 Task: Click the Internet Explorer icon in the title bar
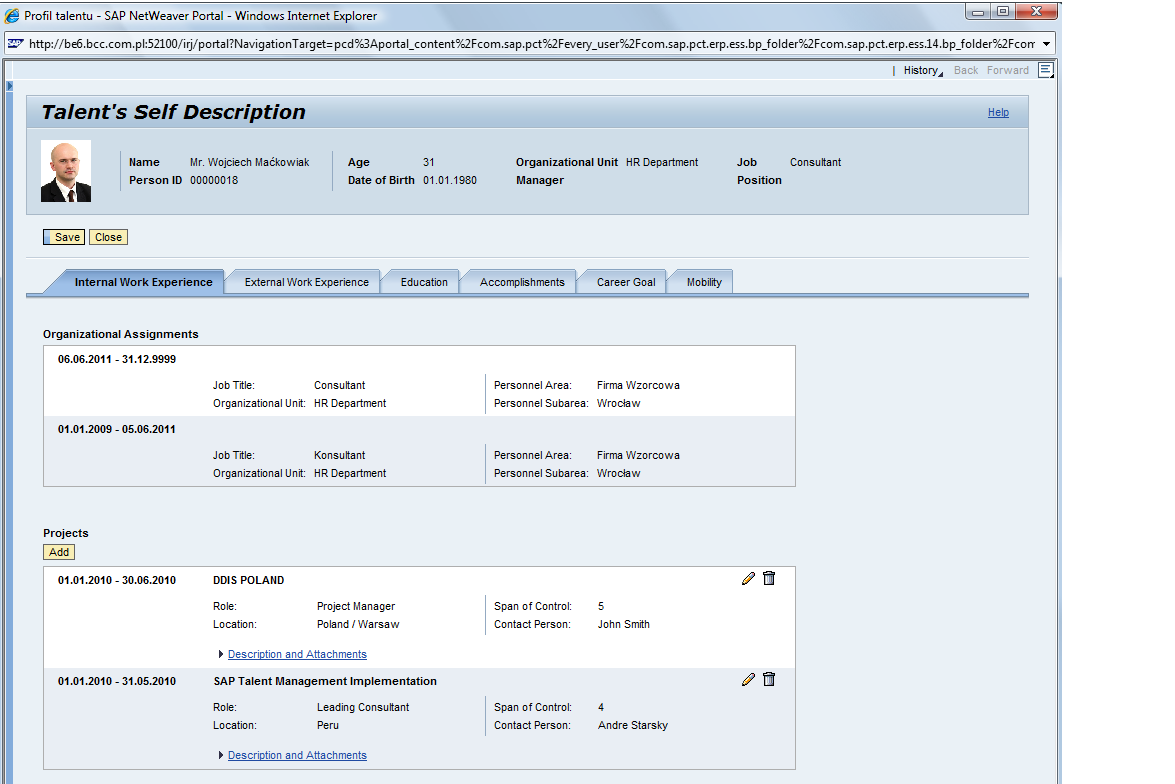10,14
